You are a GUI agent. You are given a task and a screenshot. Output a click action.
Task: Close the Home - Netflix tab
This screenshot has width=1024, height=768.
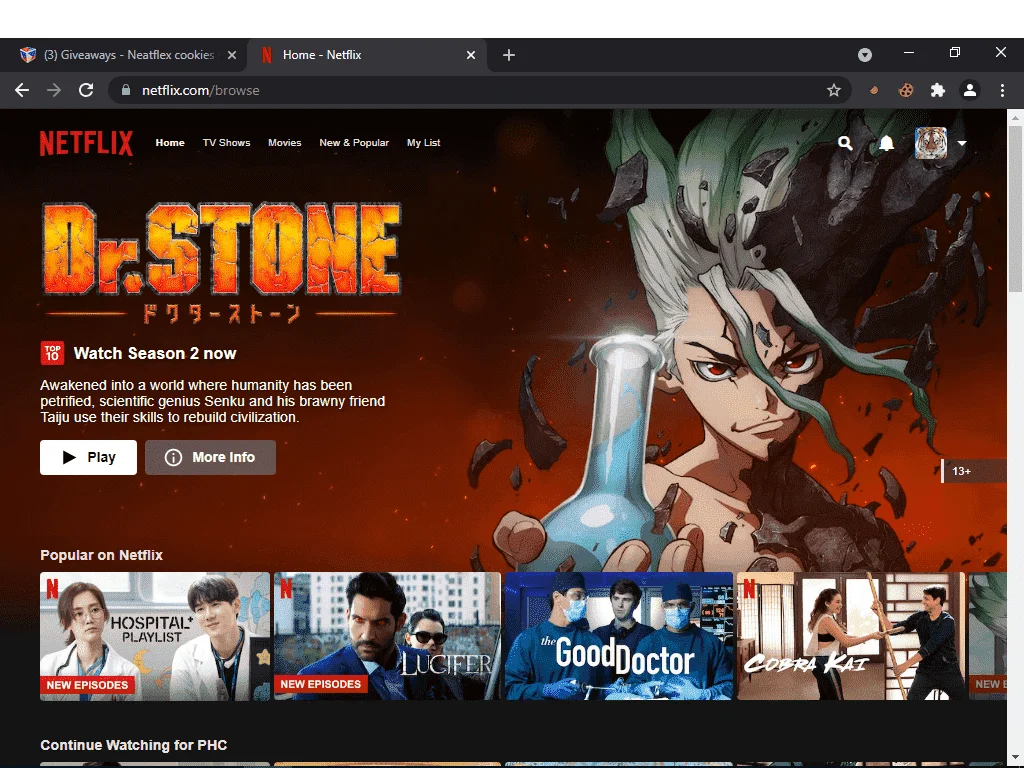470,56
